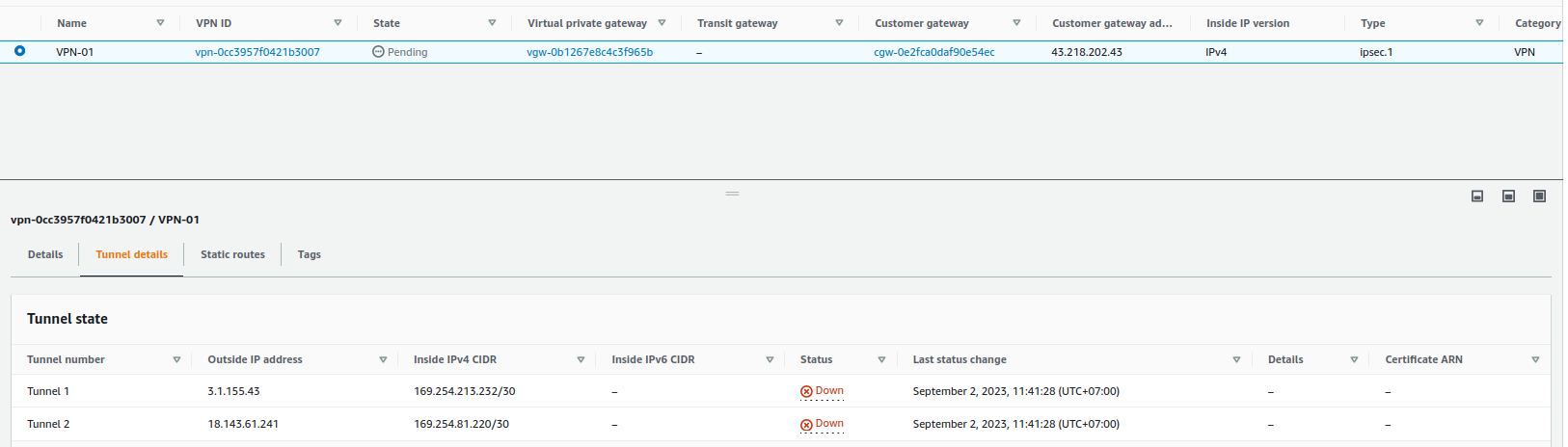
Task: Sort tunnels by Outside IP address arrow
Action: [383, 360]
